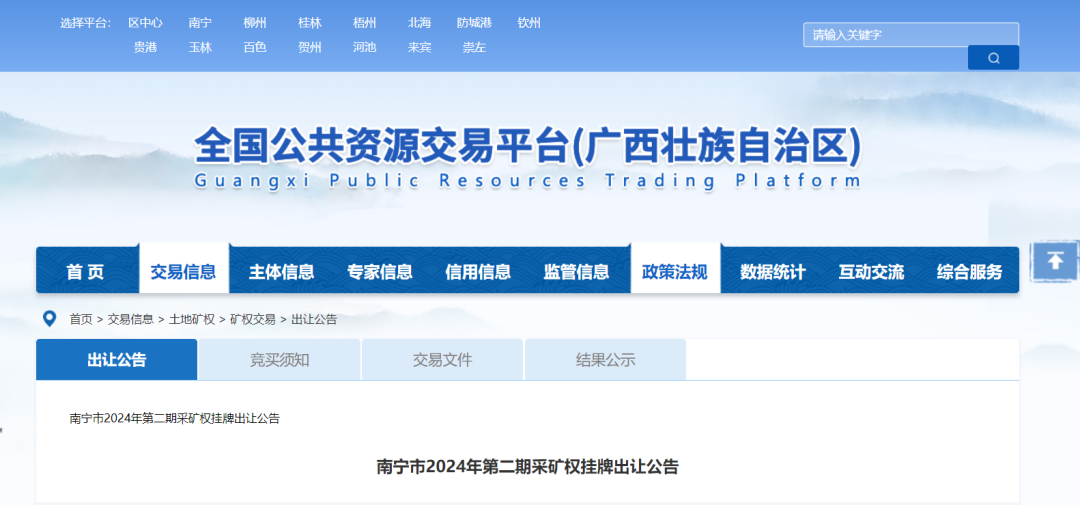Open the 结果公示 tab

tap(605, 360)
